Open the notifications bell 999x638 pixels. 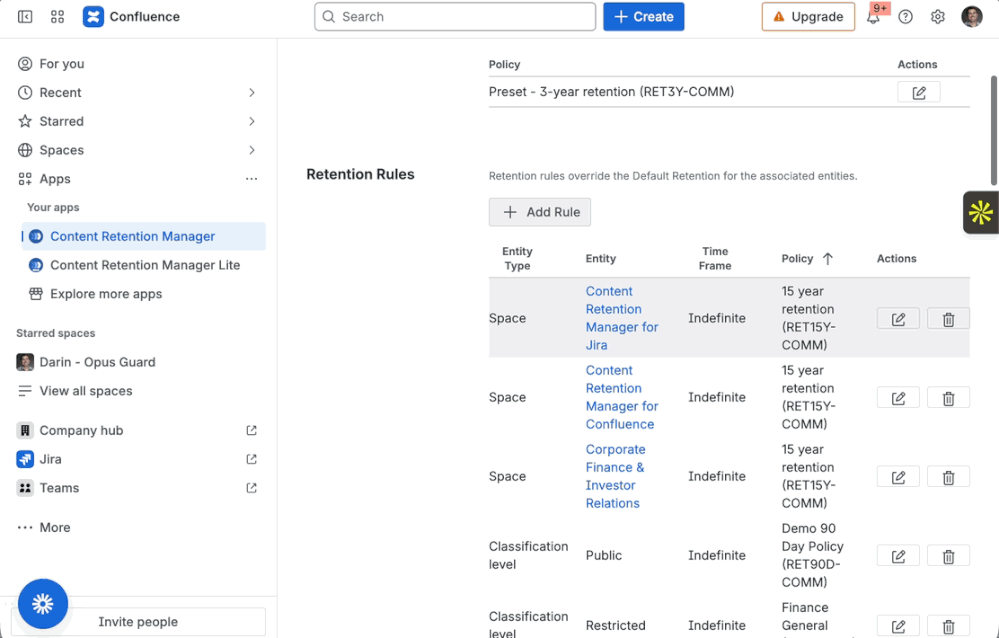[873, 17]
